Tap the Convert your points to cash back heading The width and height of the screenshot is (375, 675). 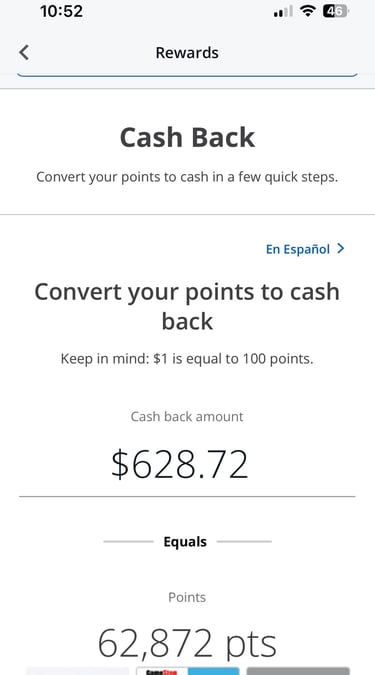tap(187, 306)
